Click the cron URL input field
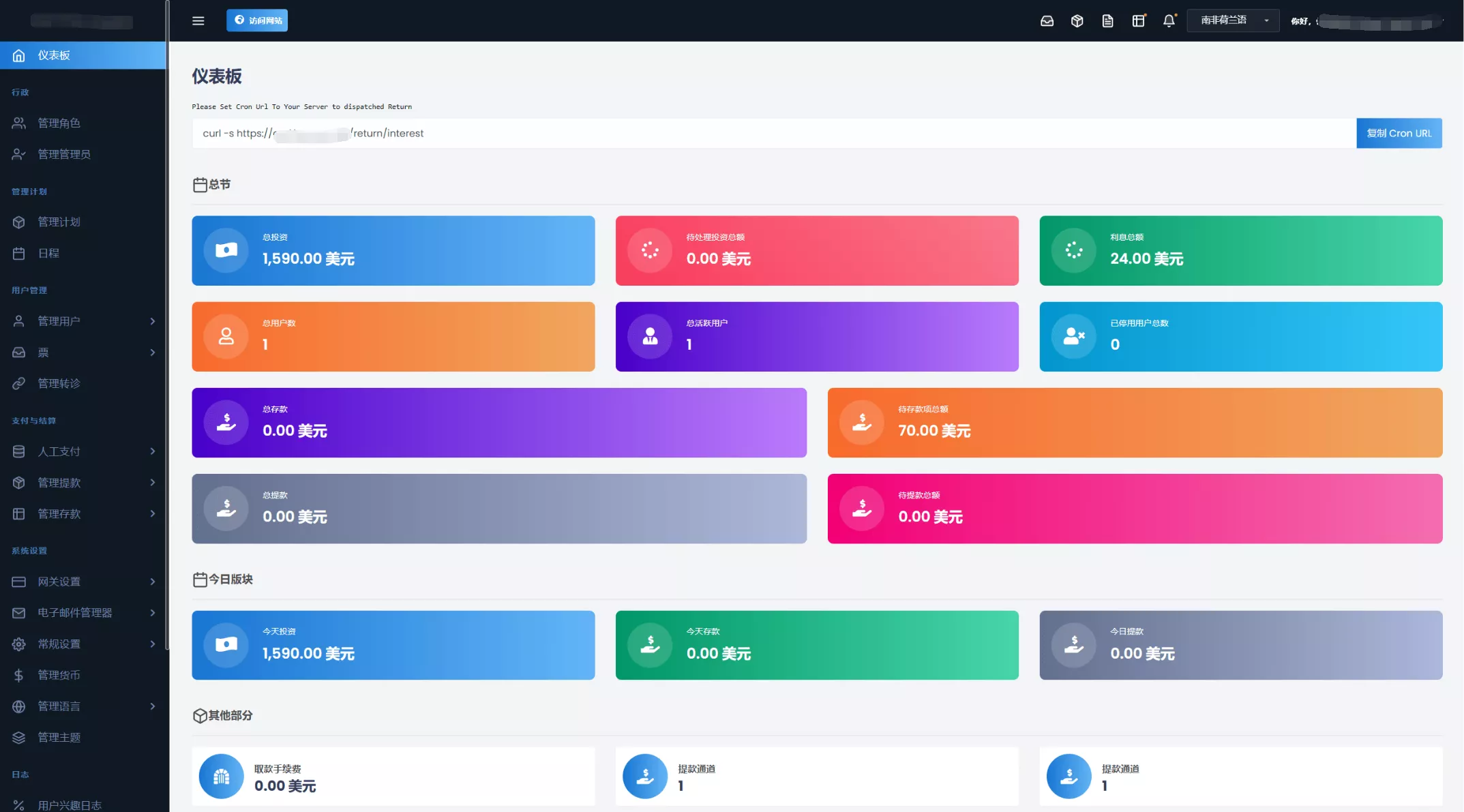The image size is (1464, 812). (x=774, y=133)
